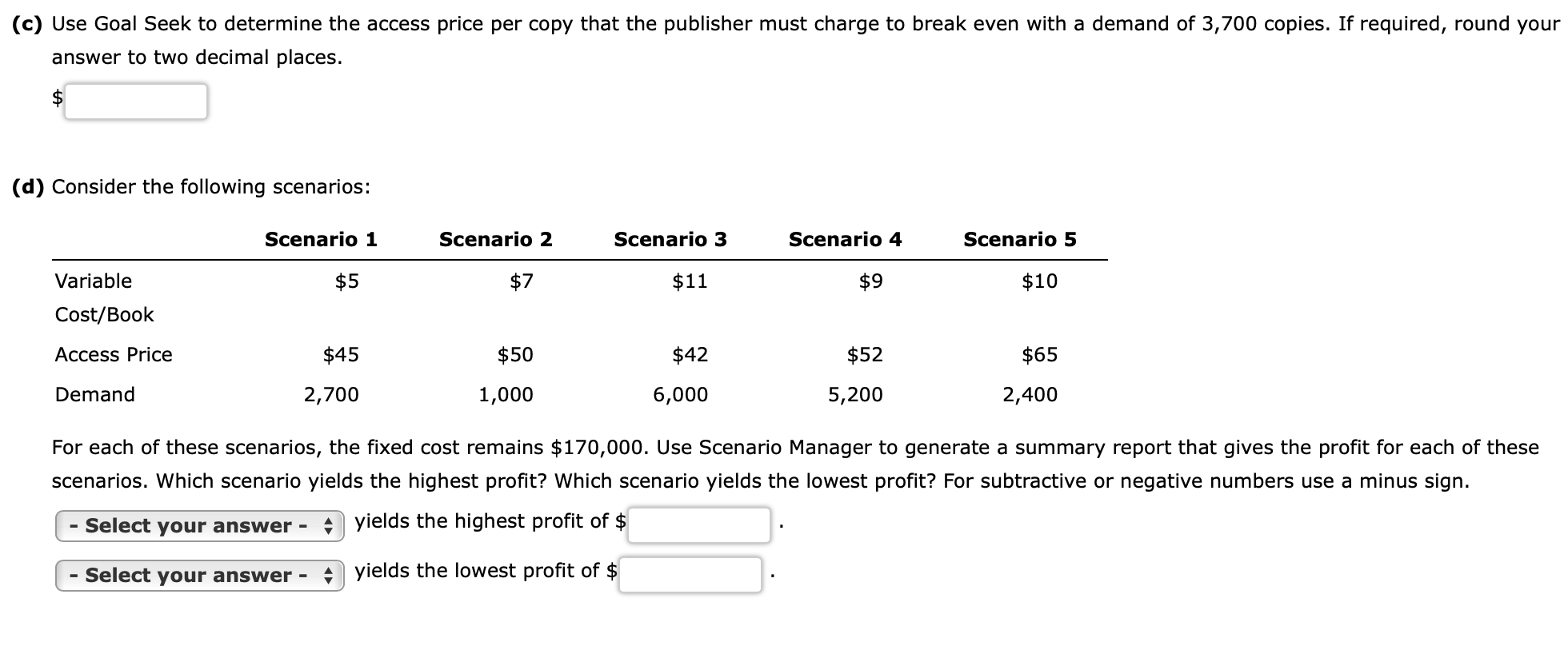The image size is (1568, 646).
Task: Click the Demand row label
Action: [x=94, y=394]
